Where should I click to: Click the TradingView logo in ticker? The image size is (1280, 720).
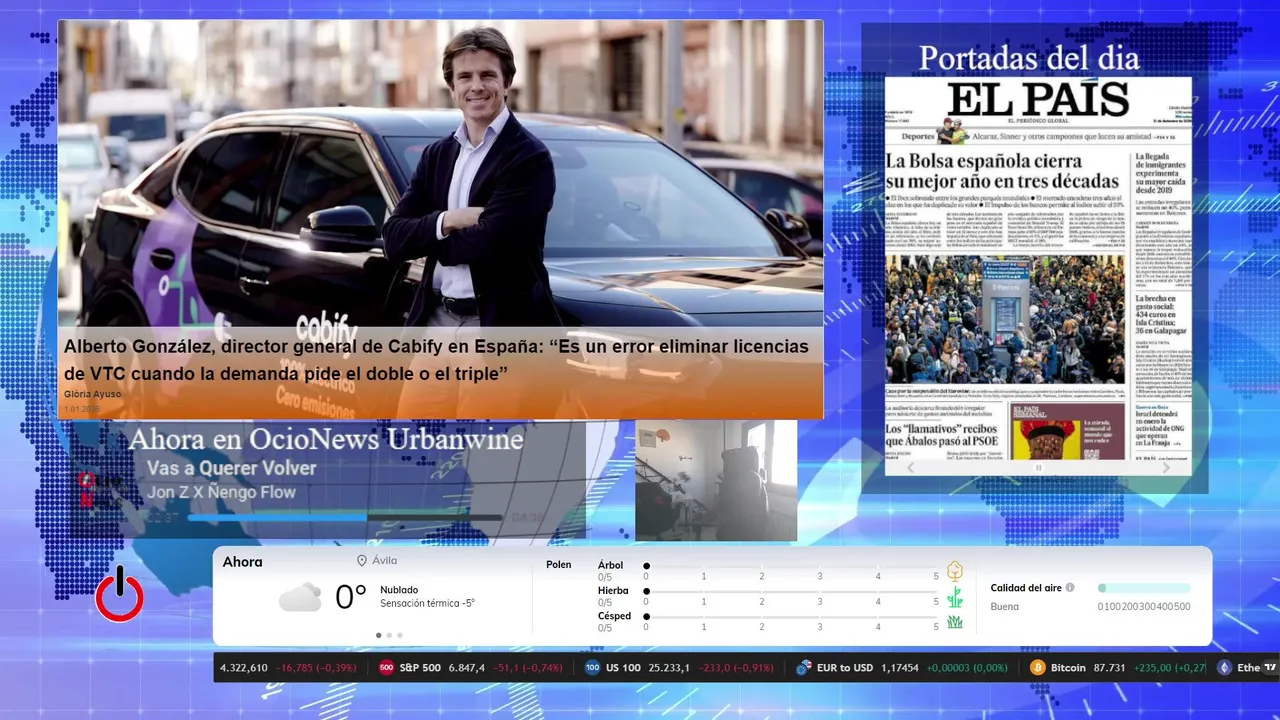1271,668
